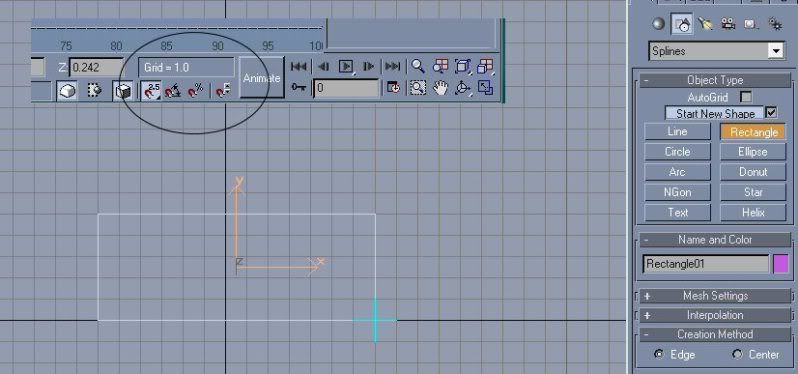Click the Rectangle01 name field
The height and width of the screenshot is (374, 798).
[x=706, y=264]
